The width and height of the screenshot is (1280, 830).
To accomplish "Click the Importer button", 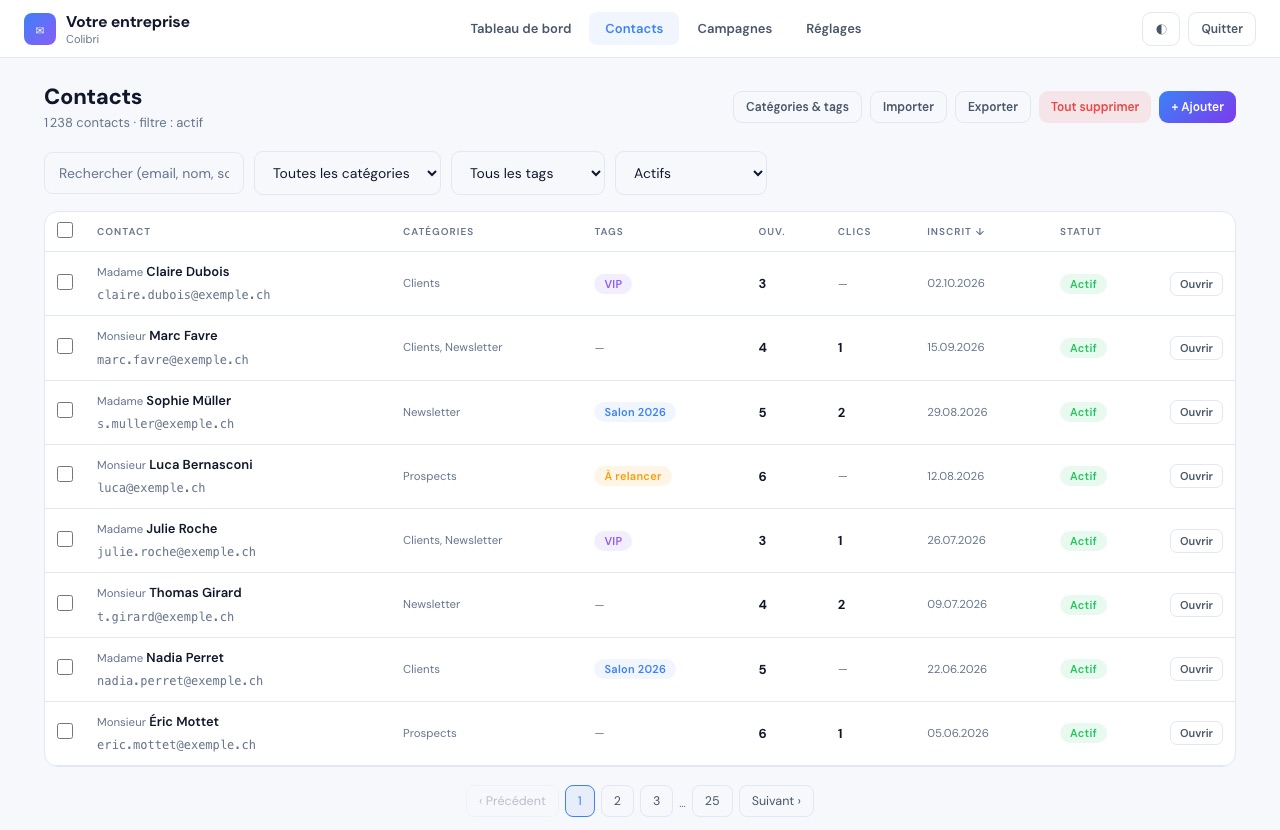I will (x=908, y=107).
